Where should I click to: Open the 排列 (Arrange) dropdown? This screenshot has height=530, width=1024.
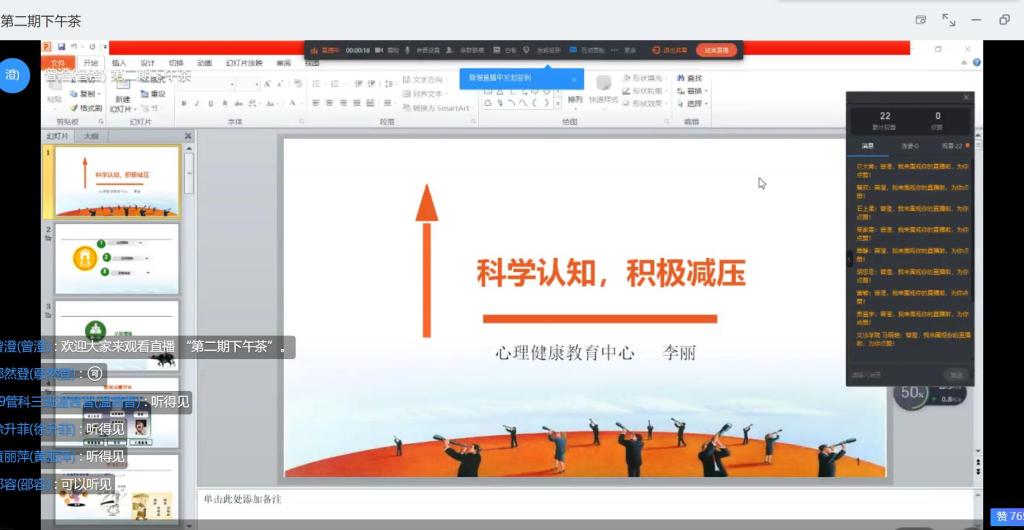coord(575,100)
